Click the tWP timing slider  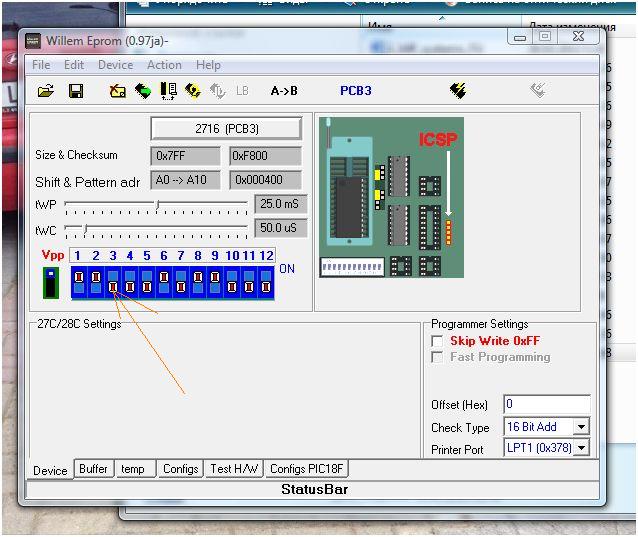pyautogui.click(x=156, y=204)
